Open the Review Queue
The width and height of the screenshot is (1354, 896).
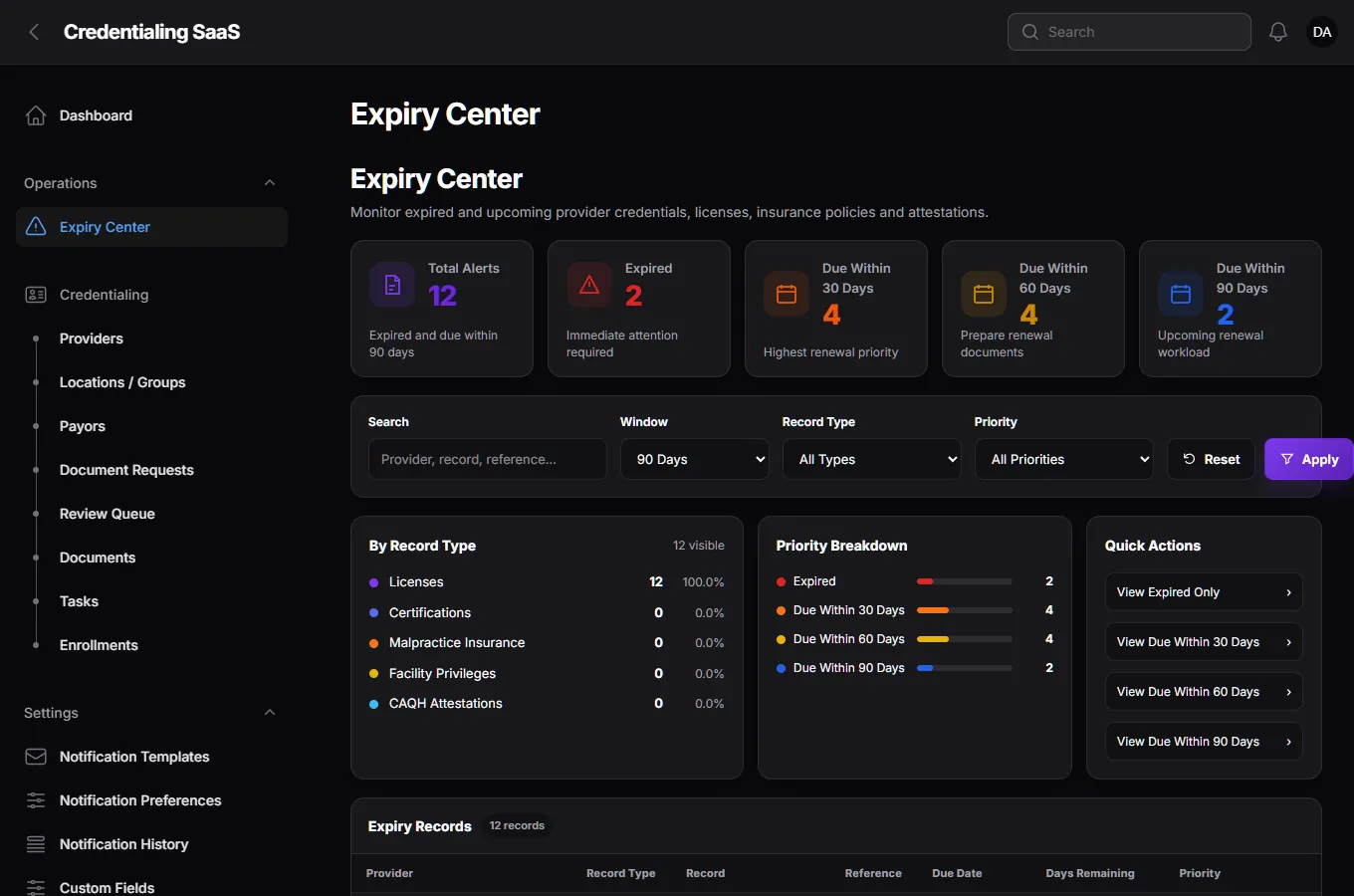click(108, 514)
